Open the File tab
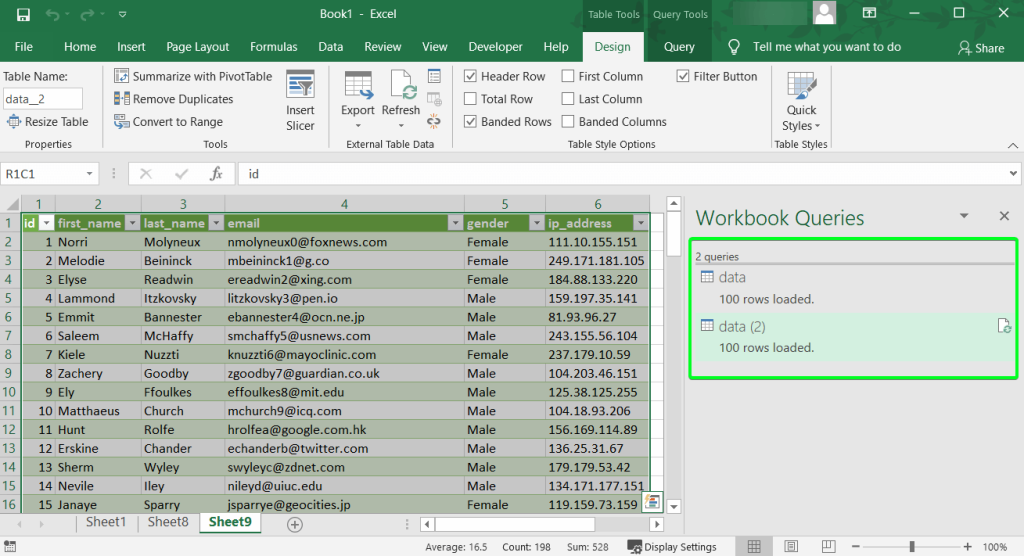Viewport: 1024px width, 556px height. coord(24,47)
